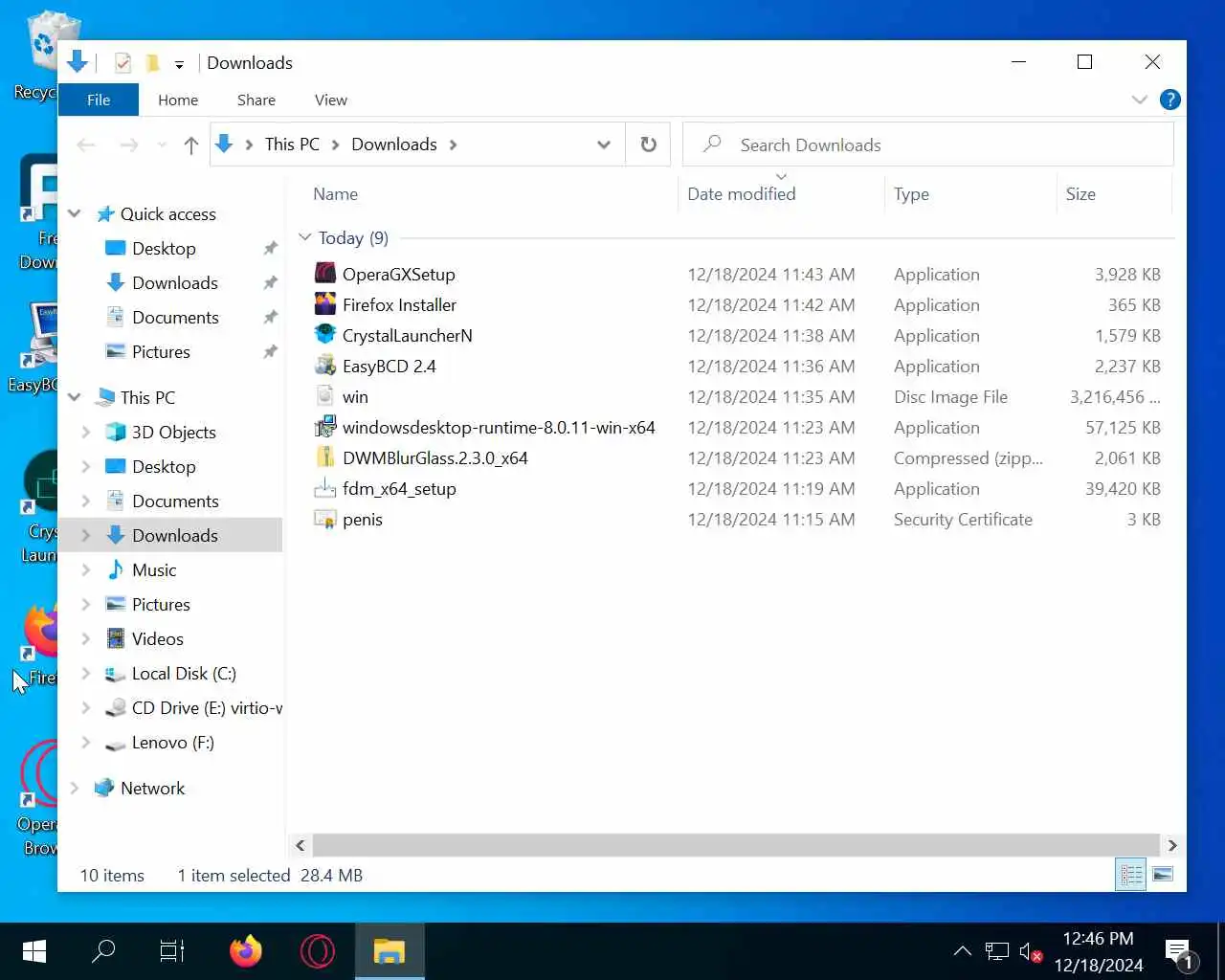The height and width of the screenshot is (980, 1225).
Task: Click the Windows Start button
Action: (34, 951)
